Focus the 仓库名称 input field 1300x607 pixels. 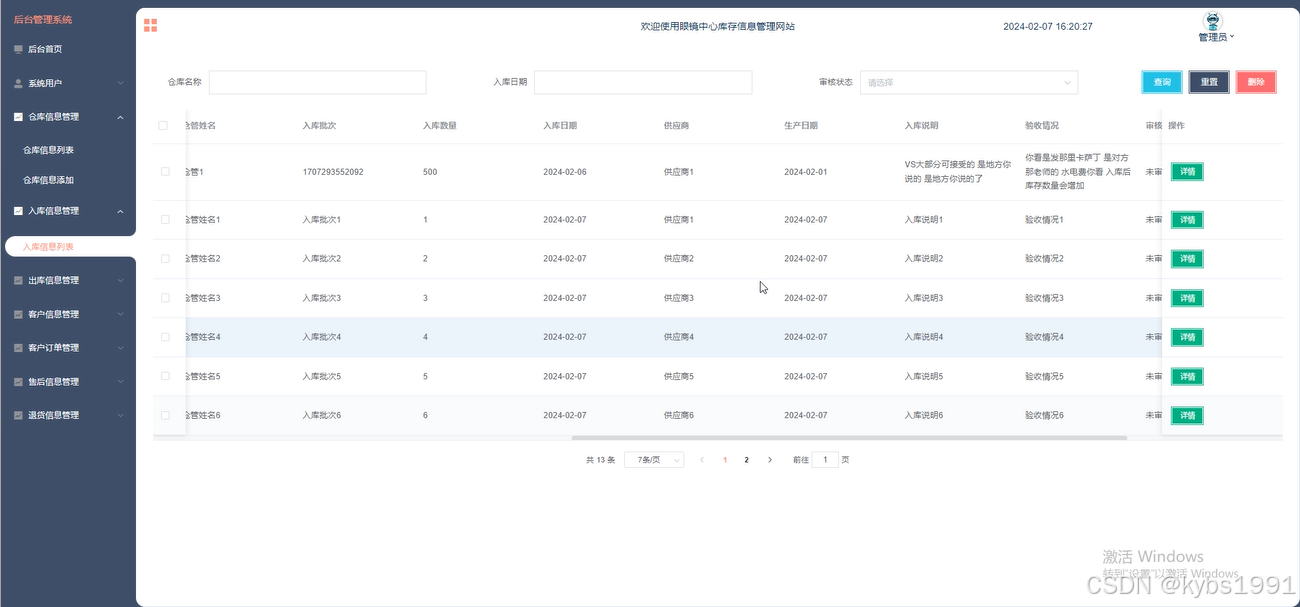[318, 82]
